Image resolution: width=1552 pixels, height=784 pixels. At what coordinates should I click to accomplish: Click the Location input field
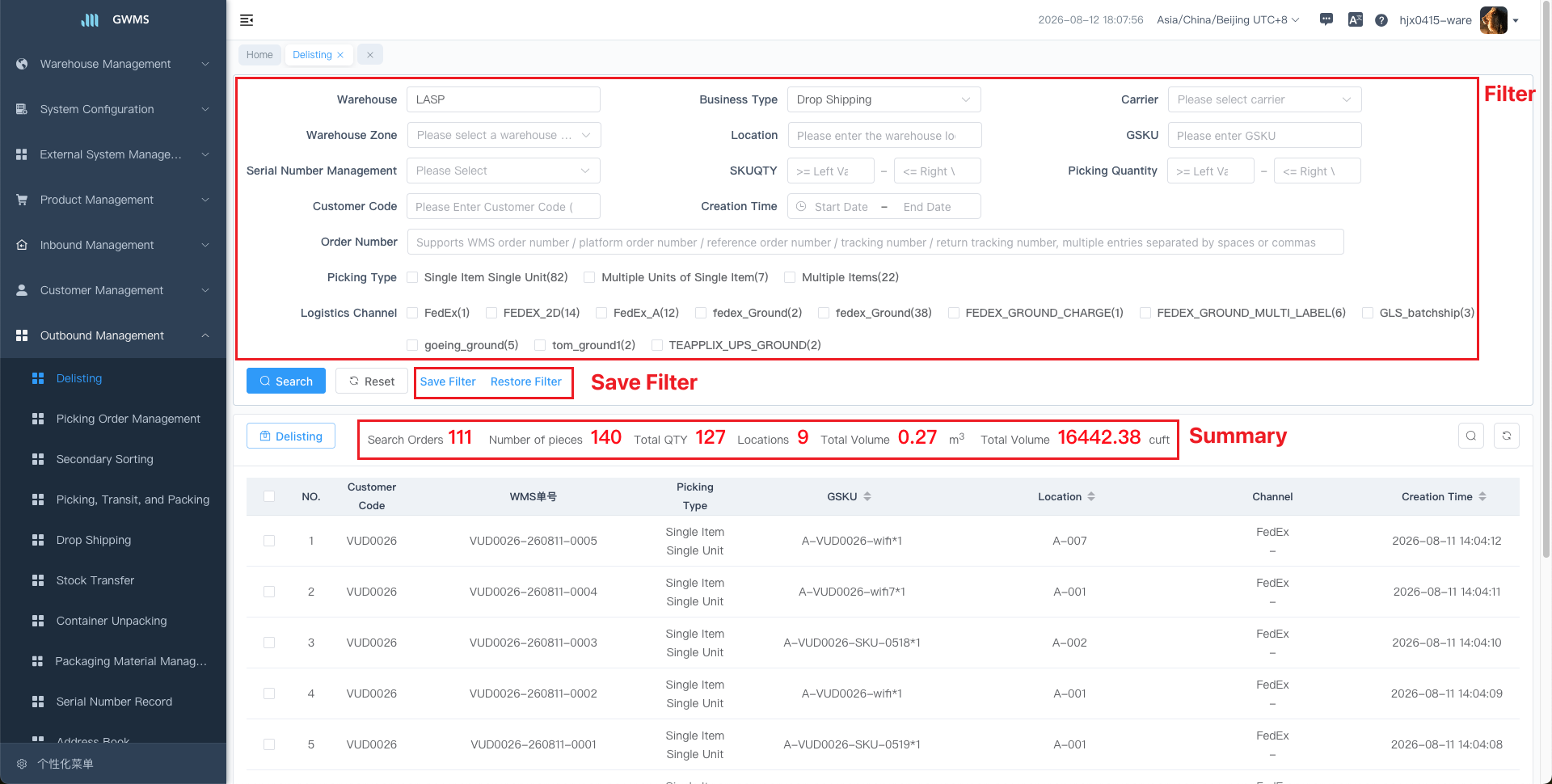[x=884, y=135]
